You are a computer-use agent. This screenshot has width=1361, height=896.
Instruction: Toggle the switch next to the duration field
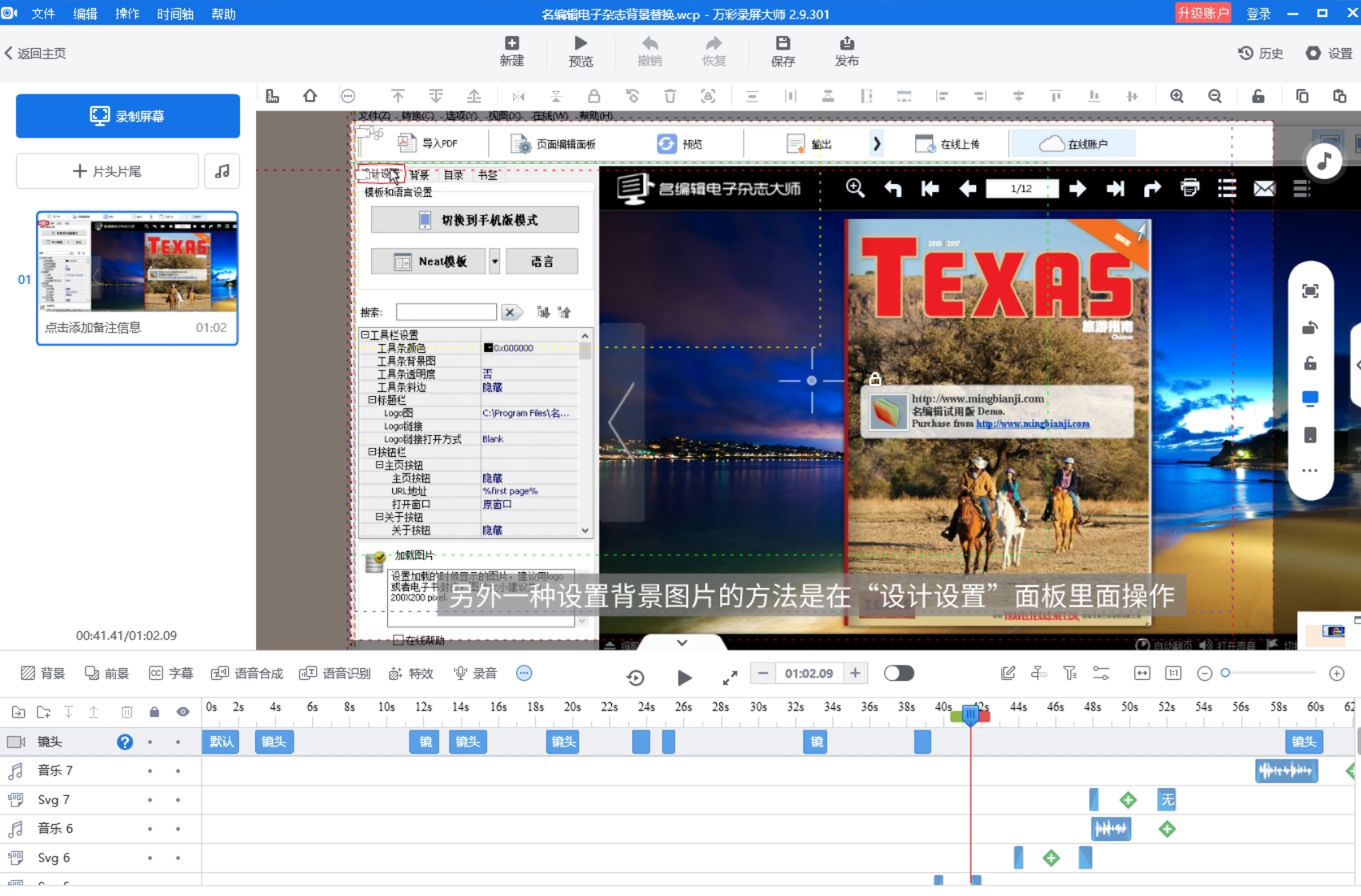(x=899, y=674)
